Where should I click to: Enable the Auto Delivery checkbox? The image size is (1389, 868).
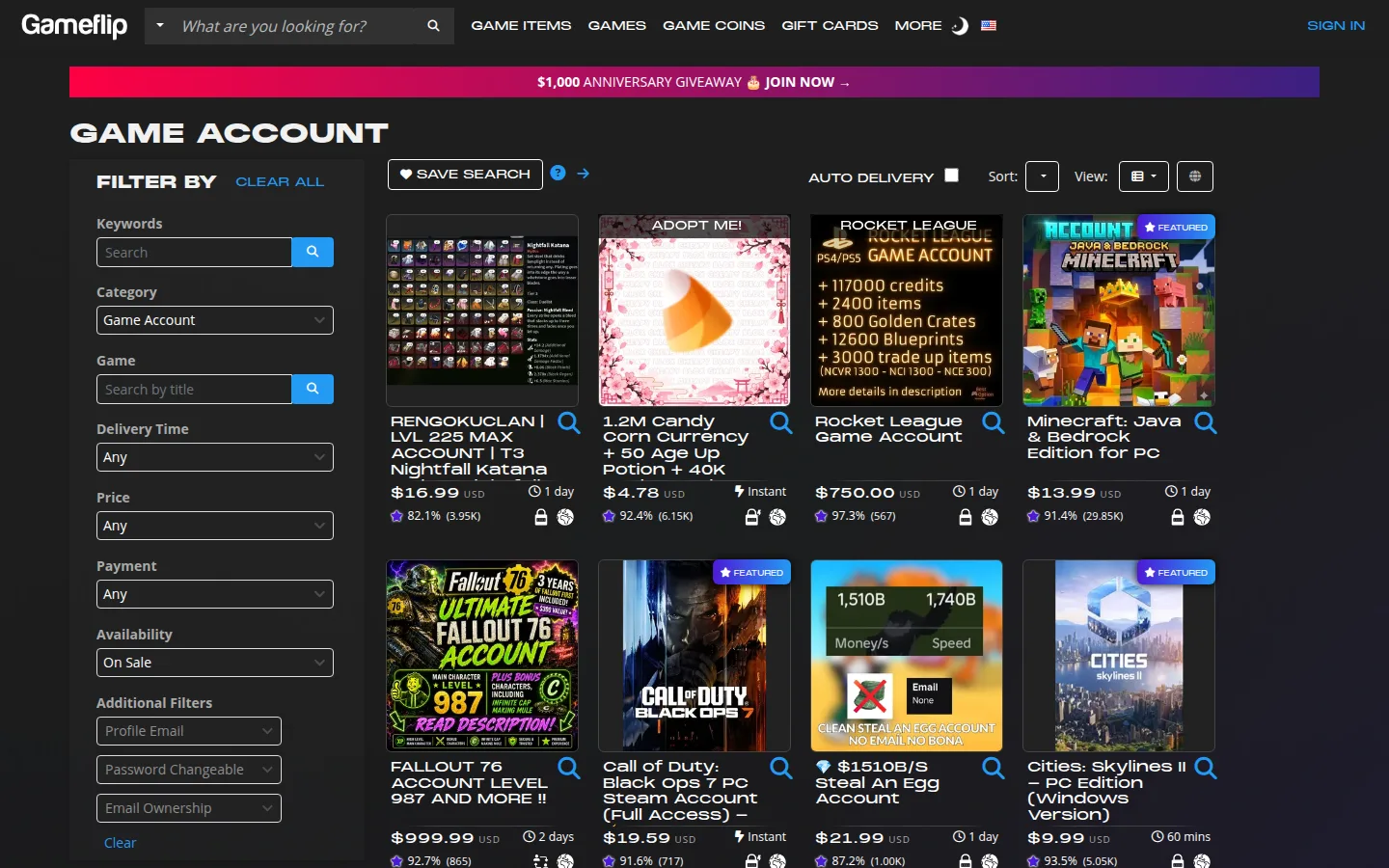(x=952, y=175)
